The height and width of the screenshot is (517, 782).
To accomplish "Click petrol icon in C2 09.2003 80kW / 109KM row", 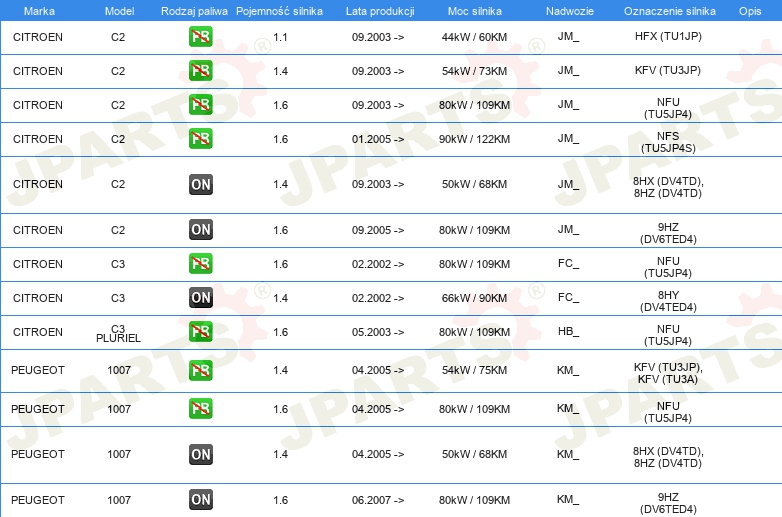I will (x=200, y=105).
